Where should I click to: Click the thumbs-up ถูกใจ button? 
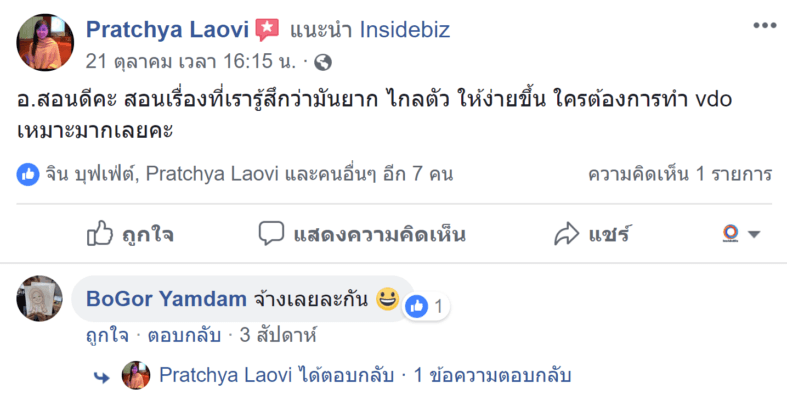130,234
